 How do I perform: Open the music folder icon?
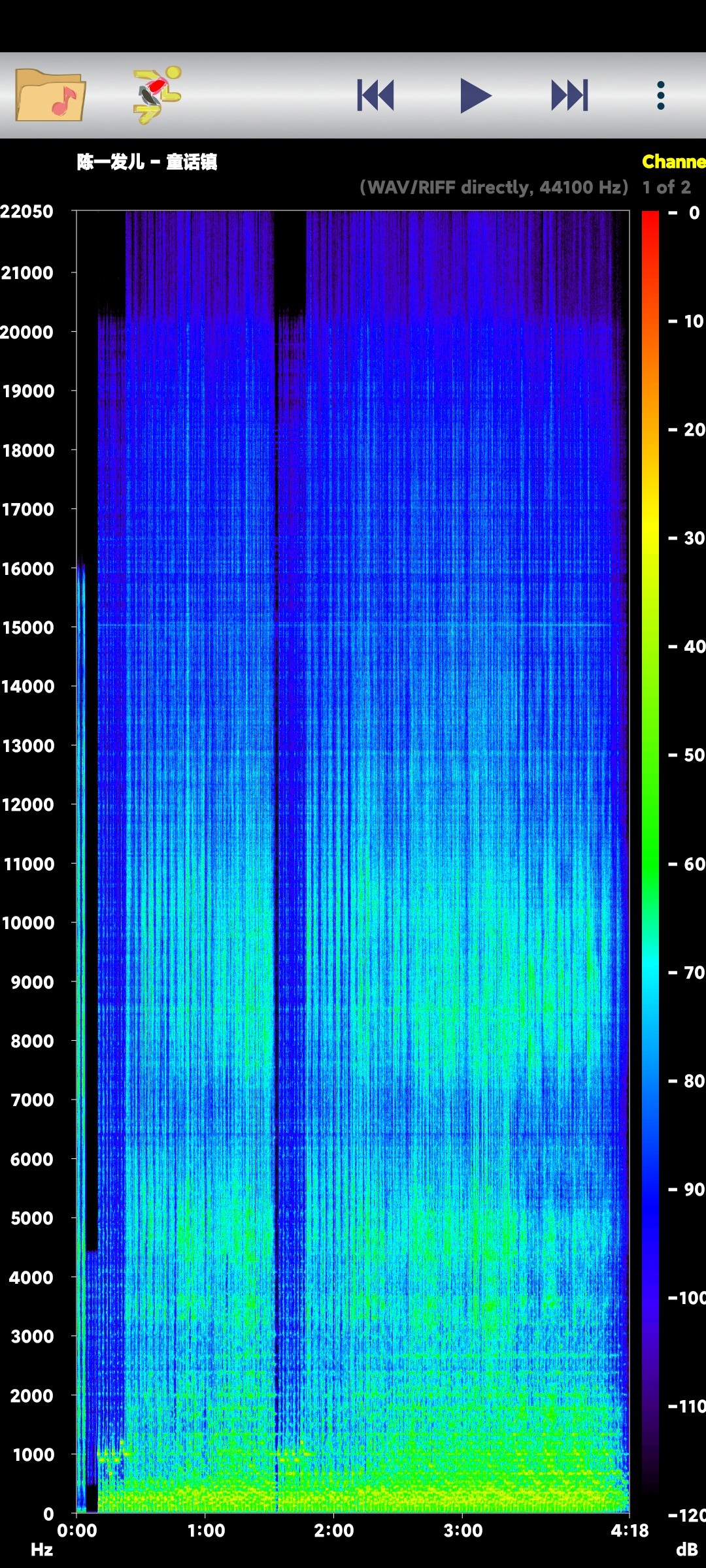tap(50, 95)
